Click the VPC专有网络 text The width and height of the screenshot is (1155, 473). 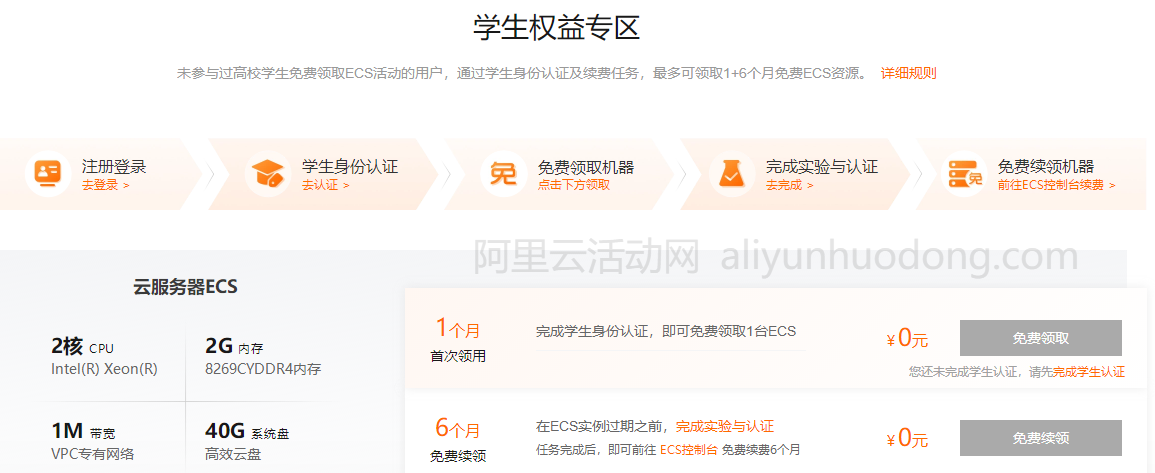pos(93,454)
